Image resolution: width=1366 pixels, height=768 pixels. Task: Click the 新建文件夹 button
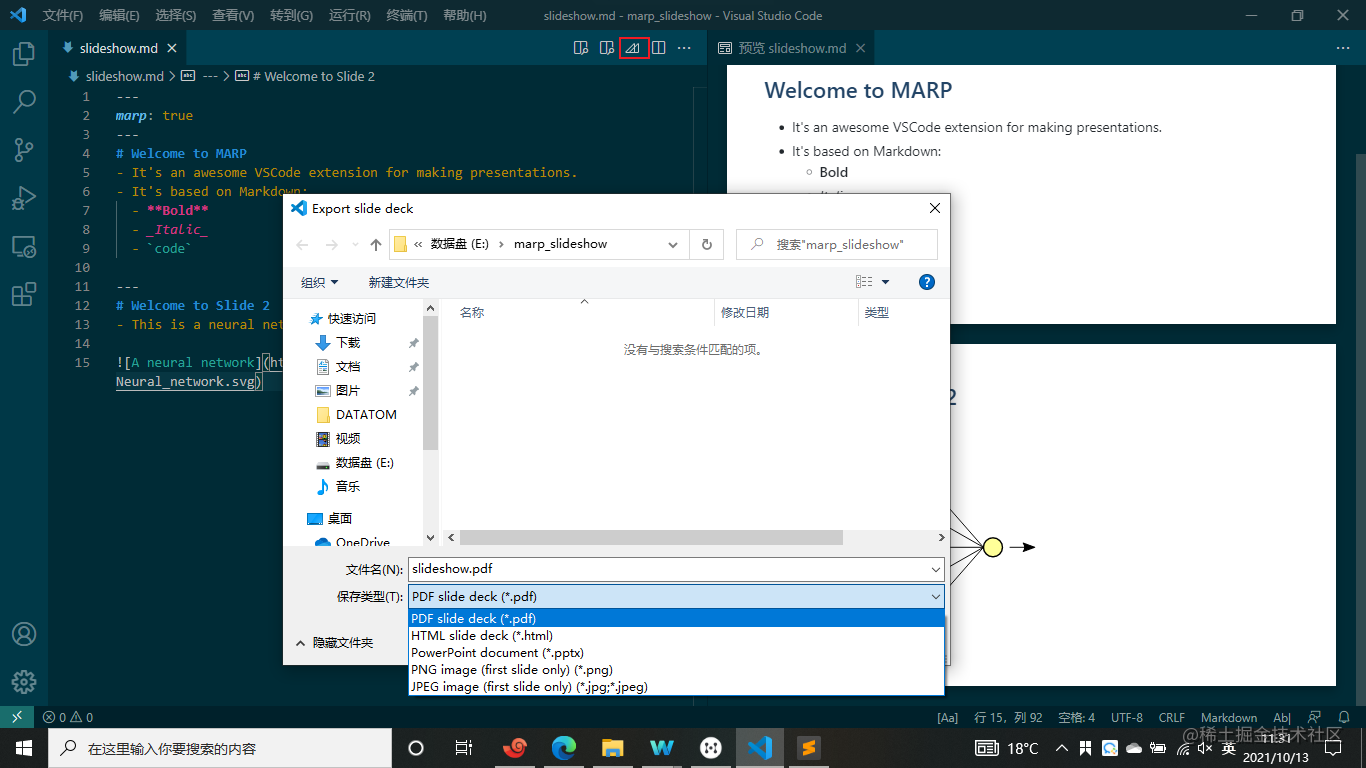(x=398, y=281)
